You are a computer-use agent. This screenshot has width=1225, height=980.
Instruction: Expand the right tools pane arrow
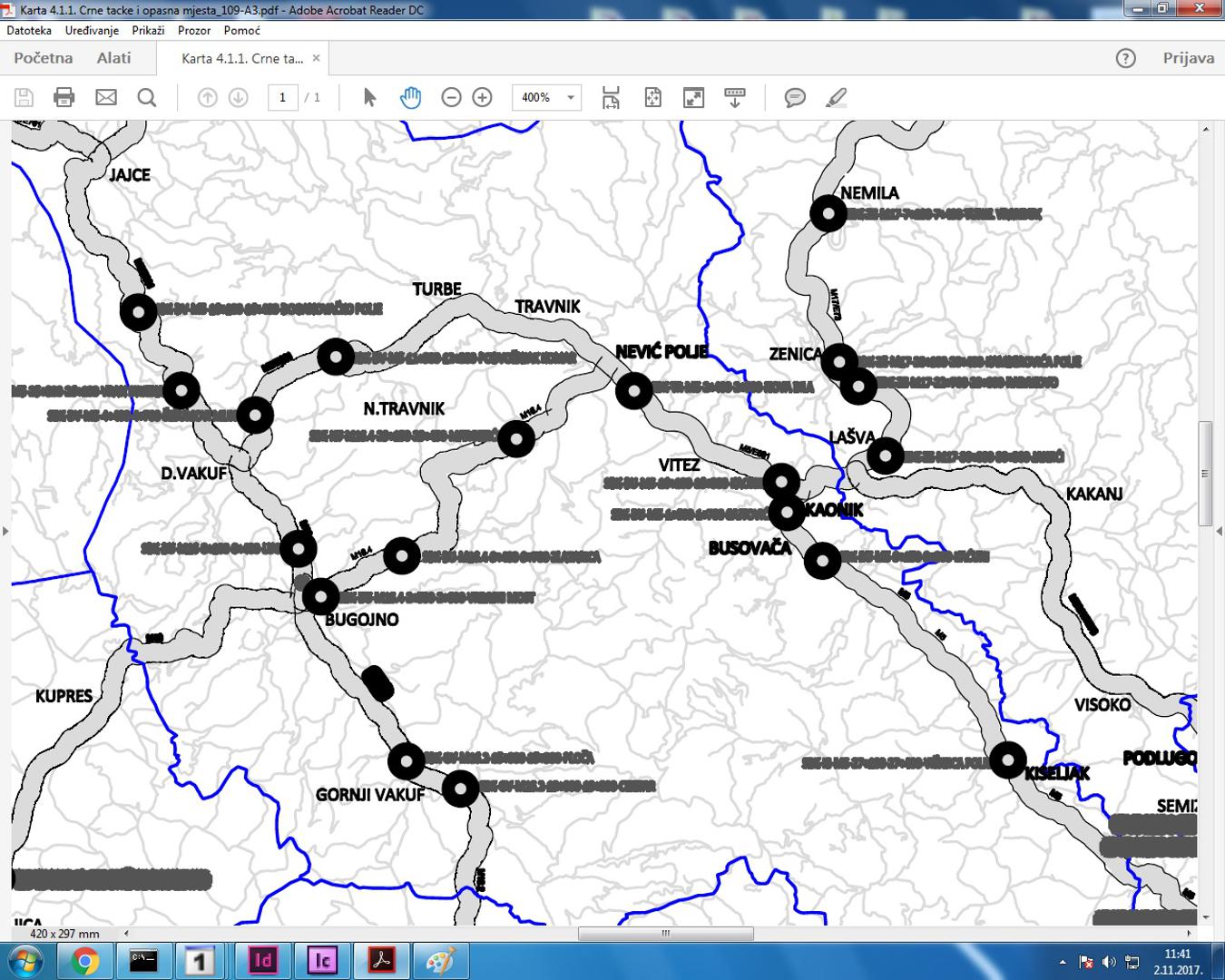pyautogui.click(x=1219, y=531)
